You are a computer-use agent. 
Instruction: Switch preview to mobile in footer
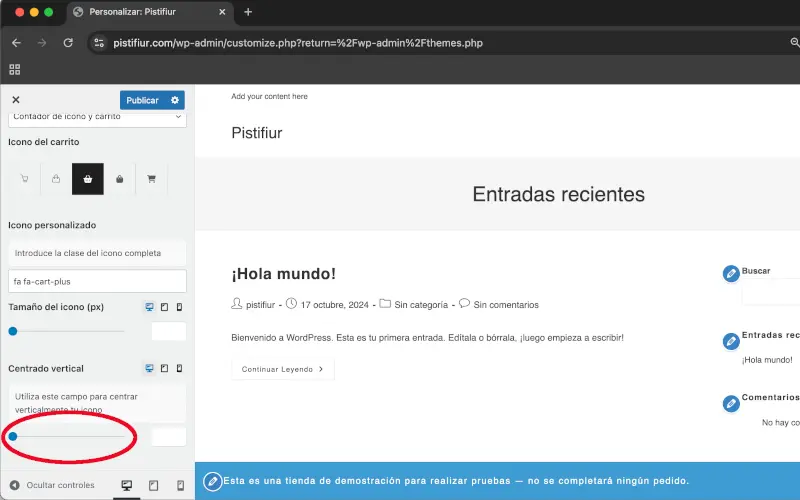coord(180,485)
